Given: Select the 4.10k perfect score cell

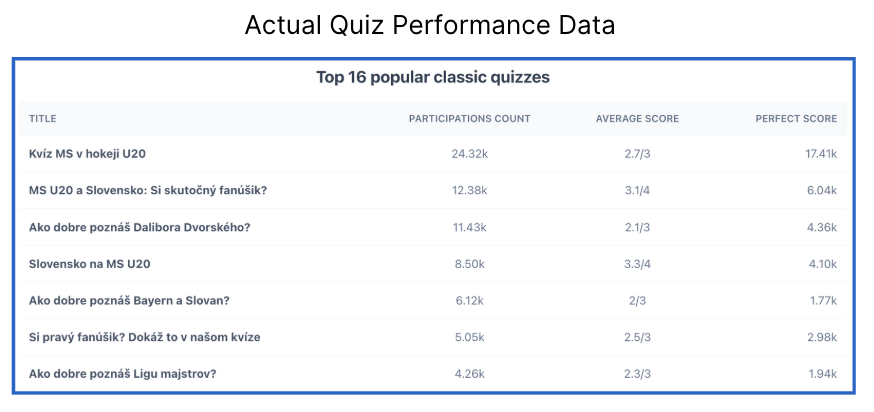Looking at the screenshot, I should click(x=822, y=264).
